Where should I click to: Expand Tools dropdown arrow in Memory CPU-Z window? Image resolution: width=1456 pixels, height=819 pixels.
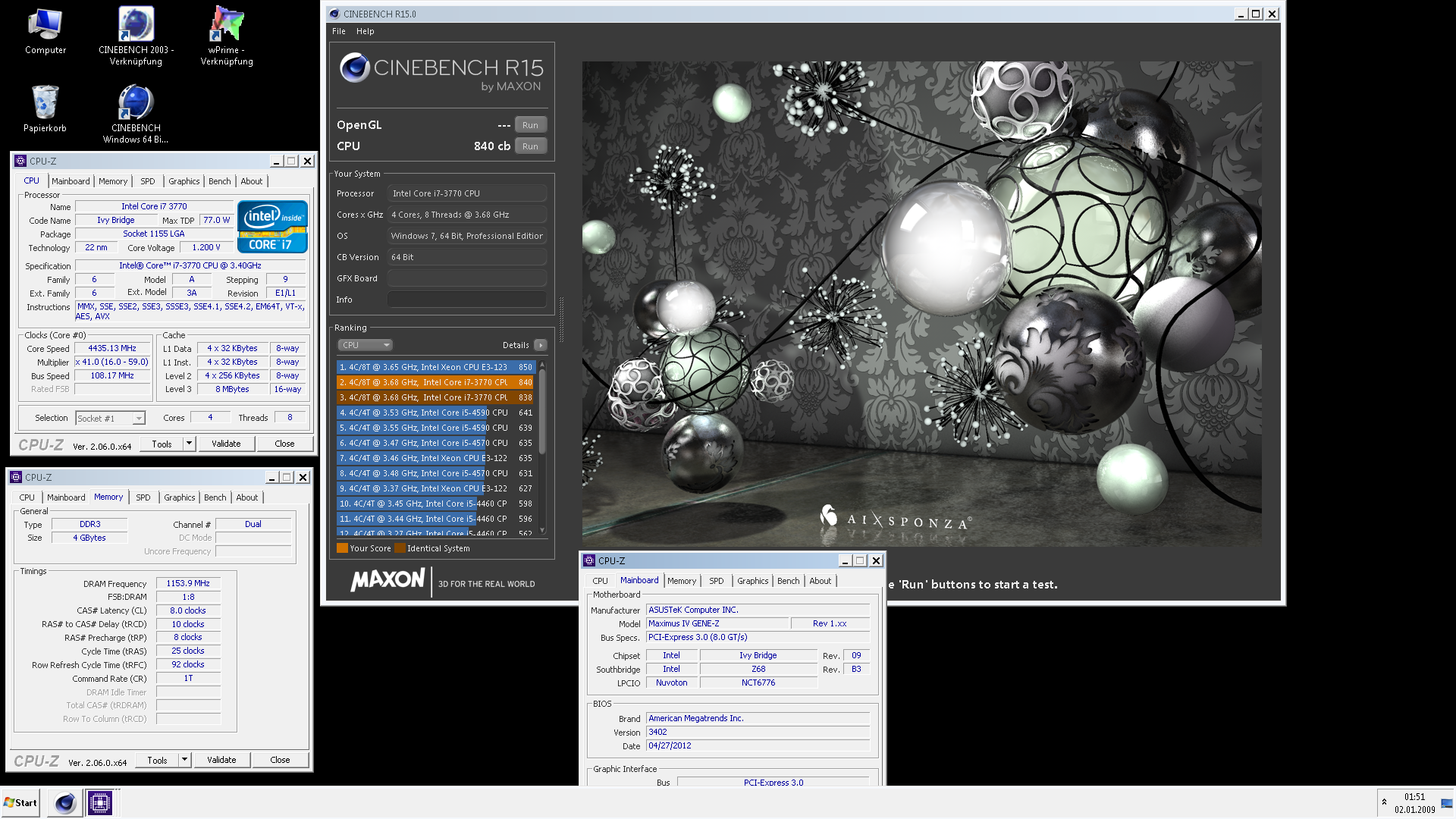tap(184, 760)
